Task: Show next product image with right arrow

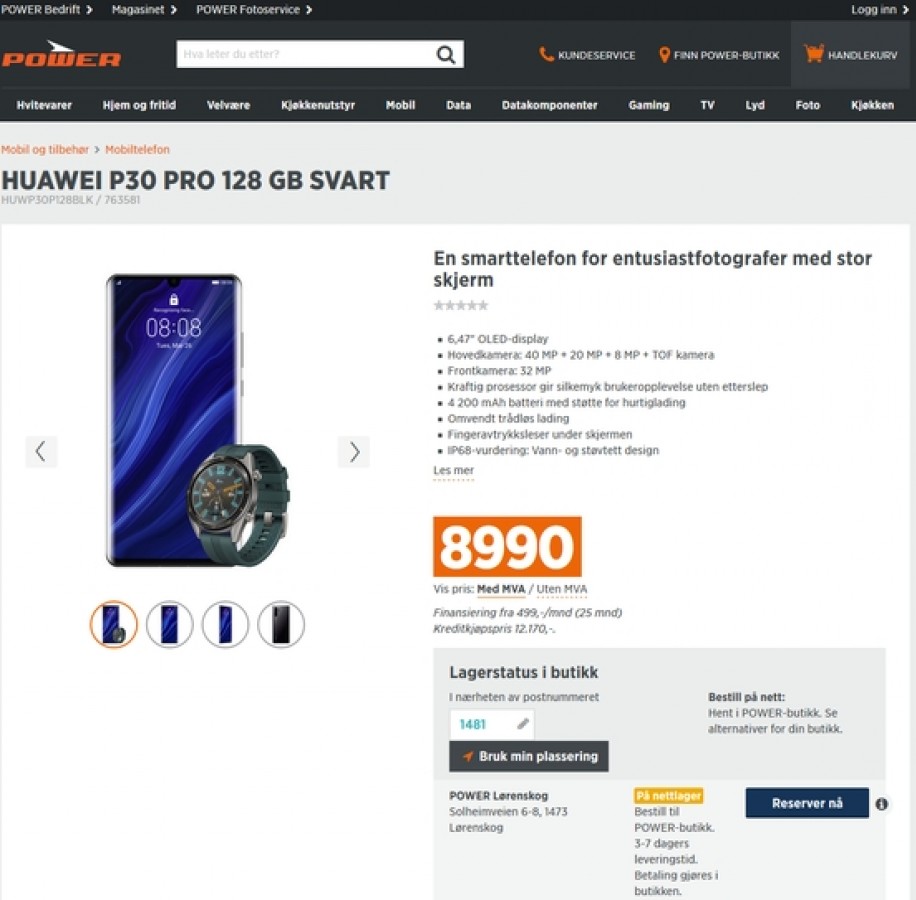Action: 353,451
